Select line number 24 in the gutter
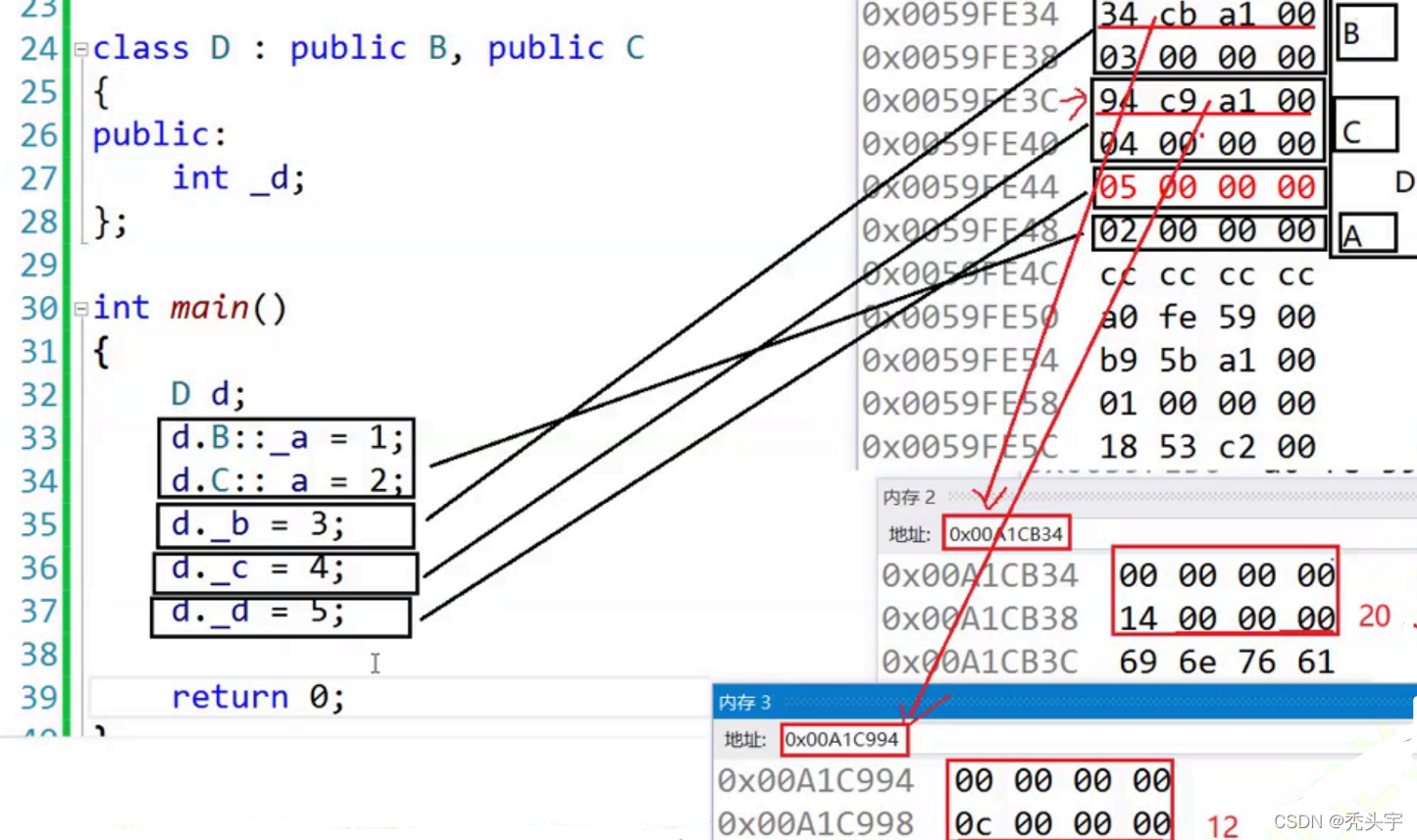Screen dimensions: 1417x840 click(x=38, y=49)
